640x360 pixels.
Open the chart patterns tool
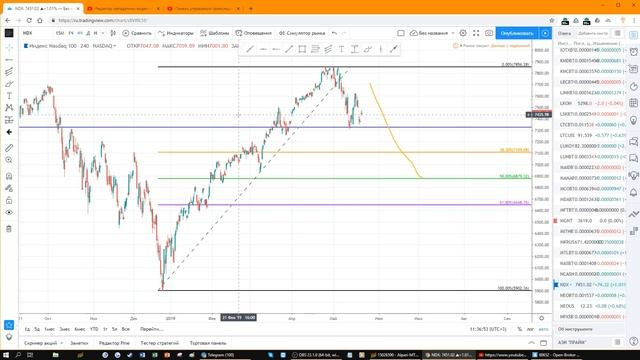(x=9, y=108)
